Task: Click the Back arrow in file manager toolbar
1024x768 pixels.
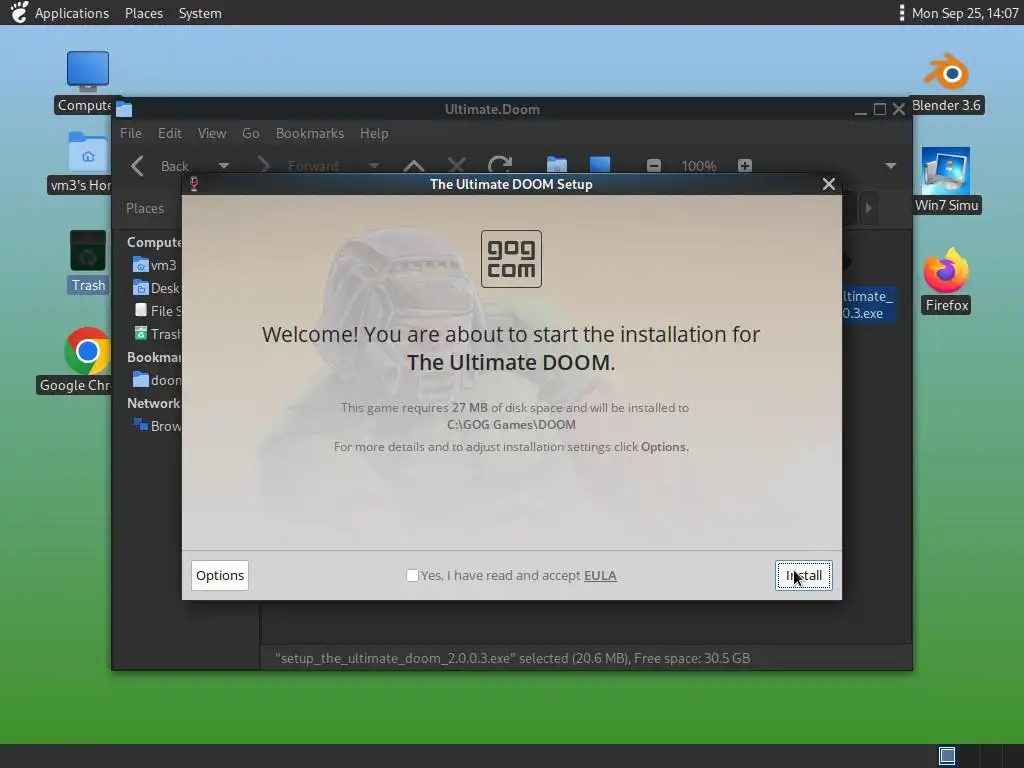Action: pos(137,165)
